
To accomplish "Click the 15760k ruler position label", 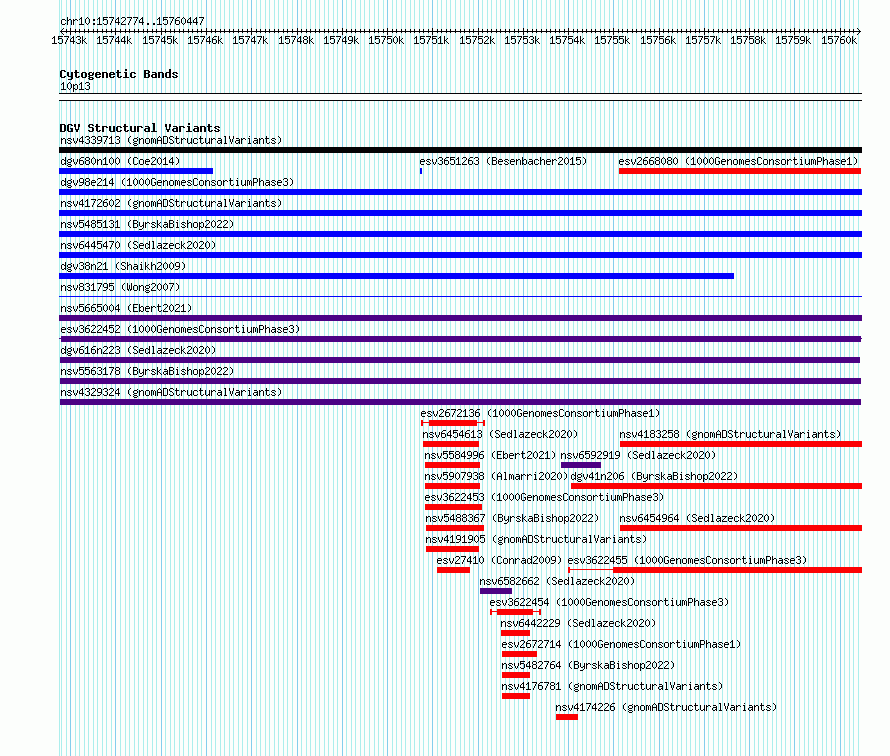I will pos(839,40).
